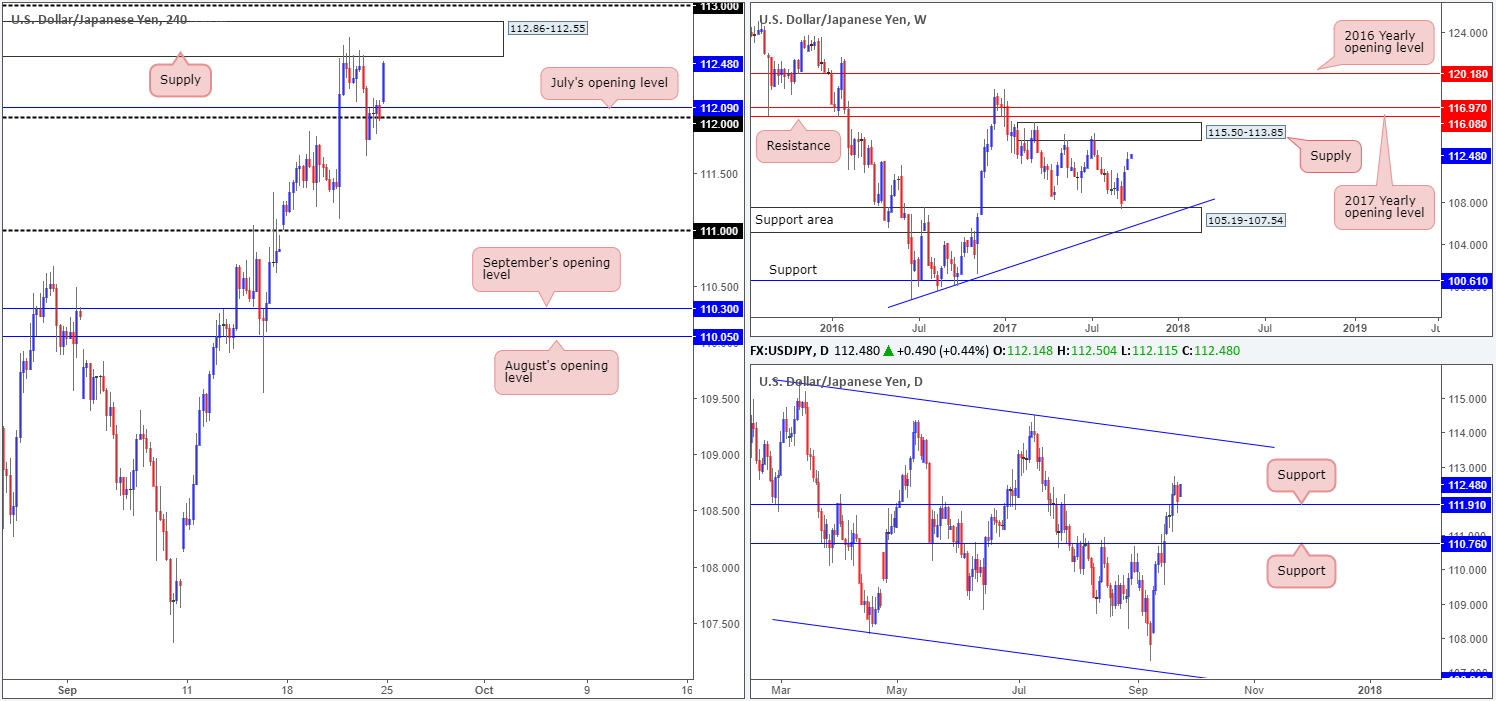Select the 112.86-112.55 supply zone label

[548, 28]
